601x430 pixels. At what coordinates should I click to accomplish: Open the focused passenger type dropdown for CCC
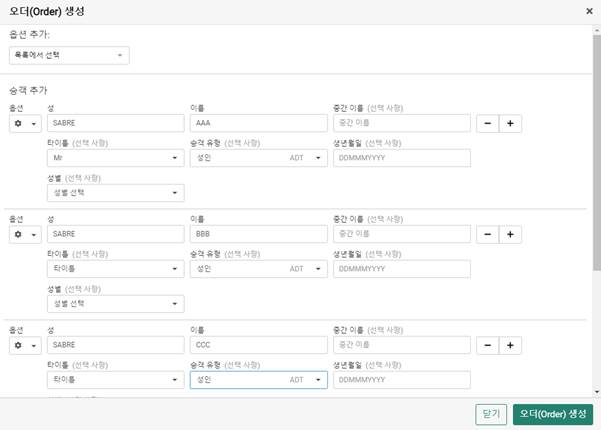point(259,380)
